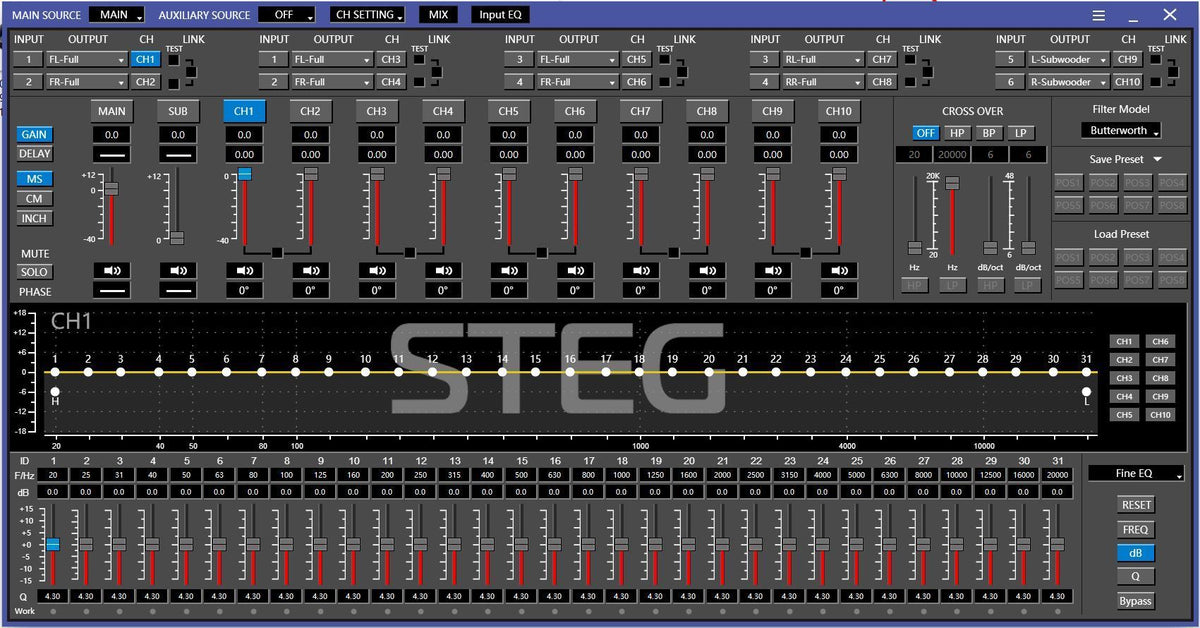Toggle the link square between CH1 and CH2 faders
1200x628 pixels.
277,252
